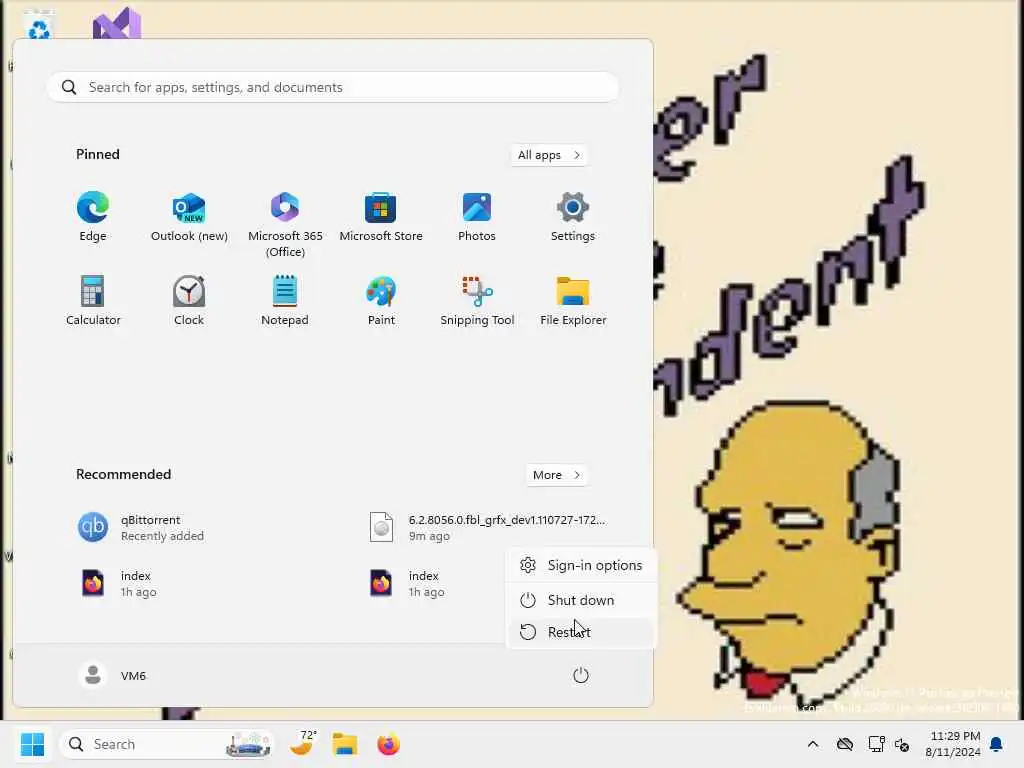Click the Start menu search field
Screen dimensions: 1024x768
pyautogui.click(x=332, y=87)
